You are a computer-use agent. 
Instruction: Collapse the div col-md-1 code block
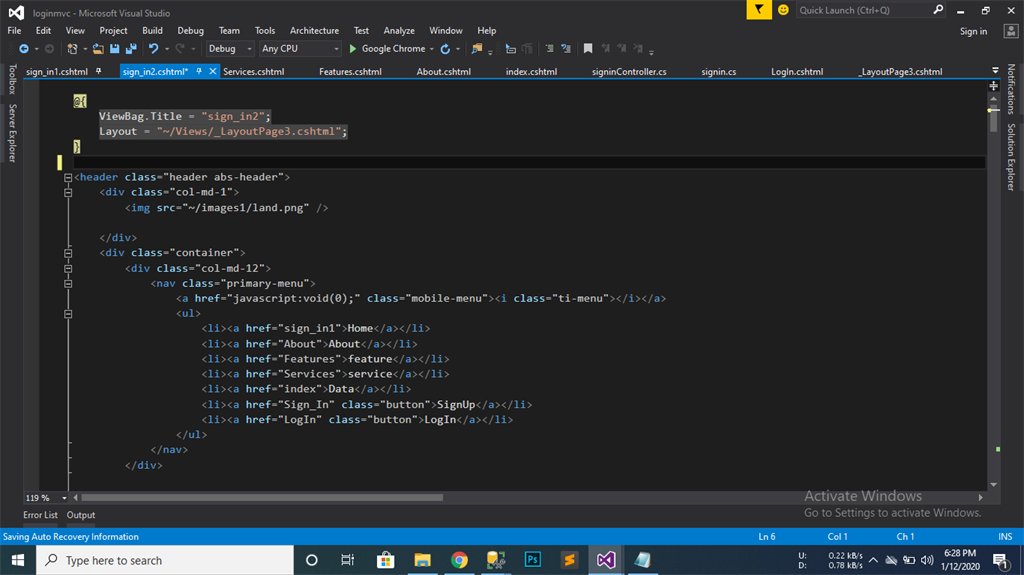(x=68, y=192)
